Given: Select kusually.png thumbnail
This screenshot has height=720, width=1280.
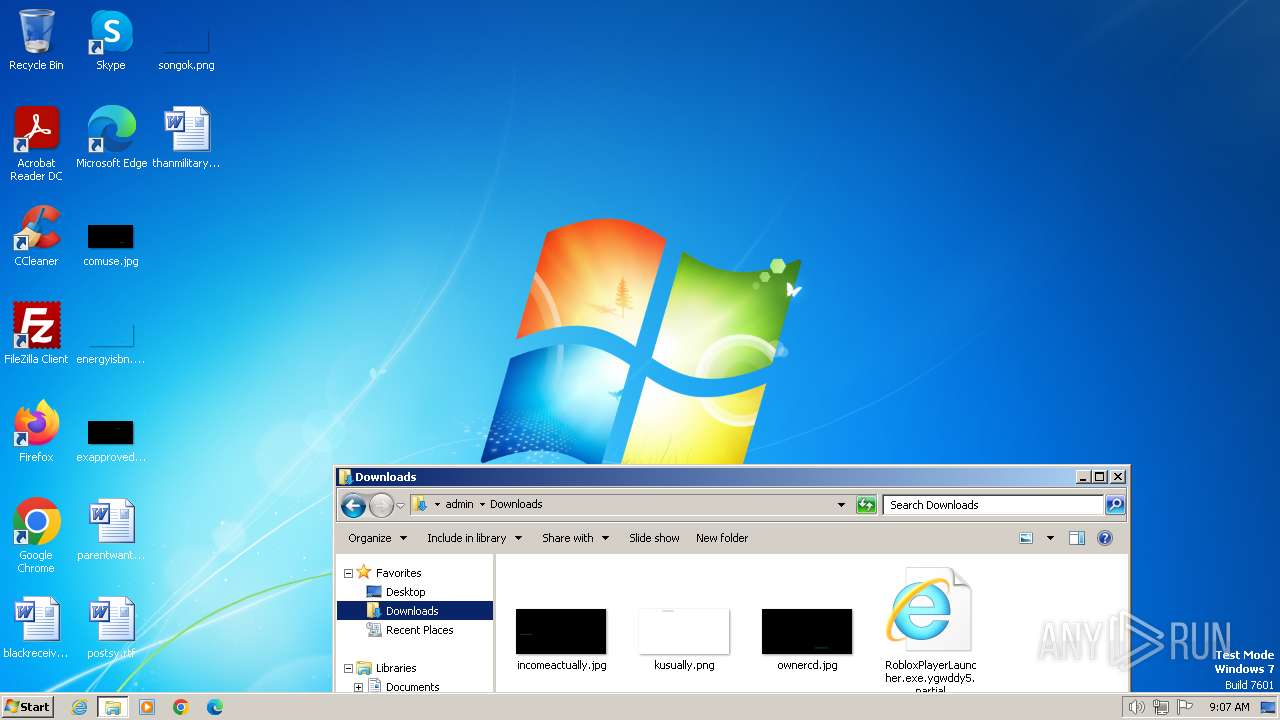Looking at the screenshot, I should point(684,640).
